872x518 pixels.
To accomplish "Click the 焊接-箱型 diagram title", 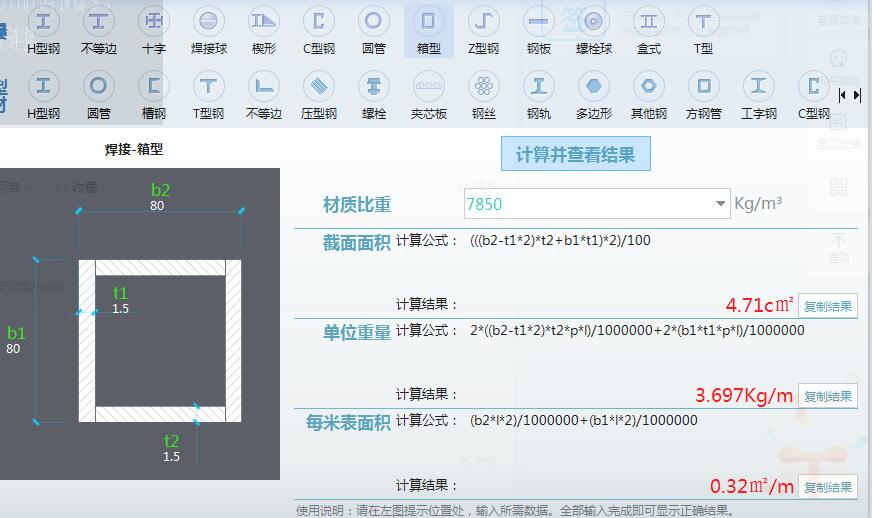I will (134, 149).
